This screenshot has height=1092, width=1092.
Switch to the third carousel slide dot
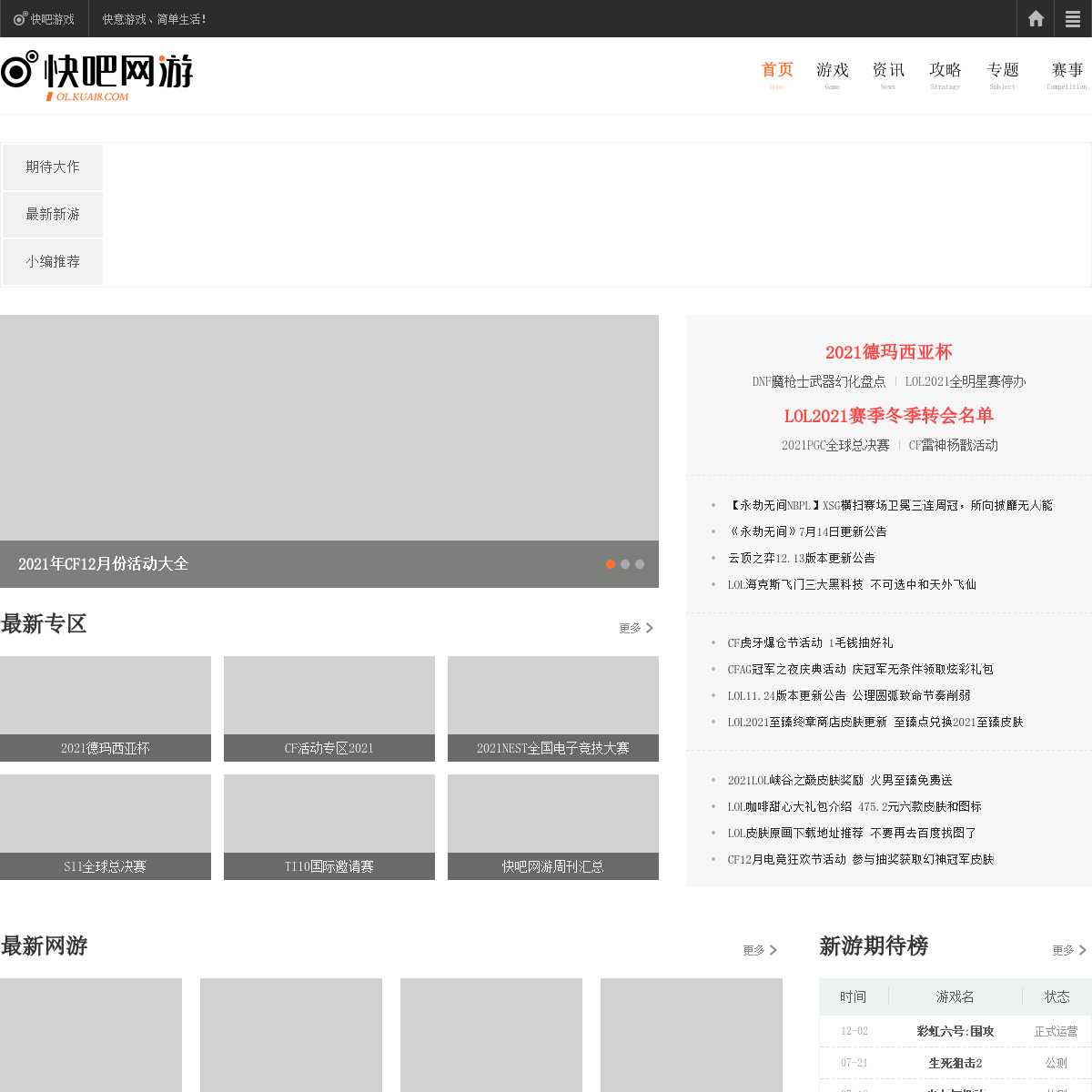coord(640,564)
